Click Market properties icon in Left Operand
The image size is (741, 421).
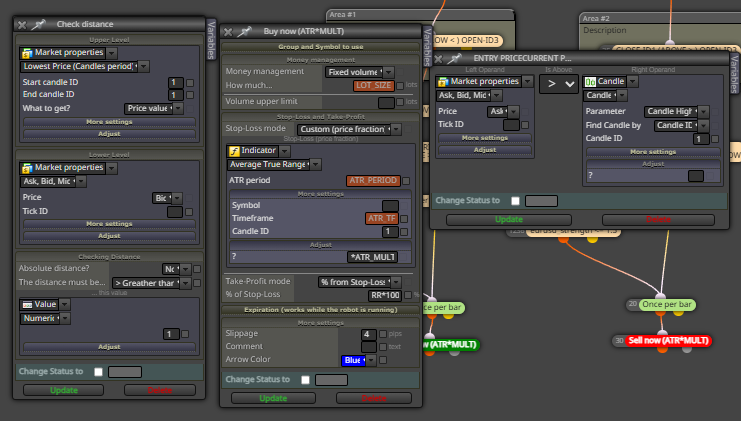[x=443, y=82]
